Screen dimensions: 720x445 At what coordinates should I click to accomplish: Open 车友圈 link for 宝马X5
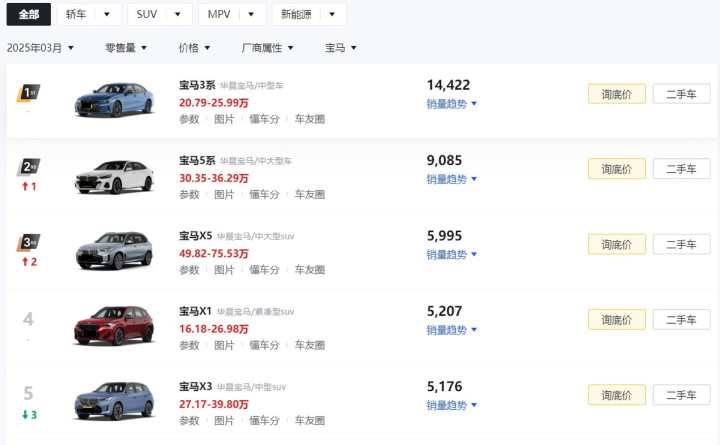coord(309,270)
